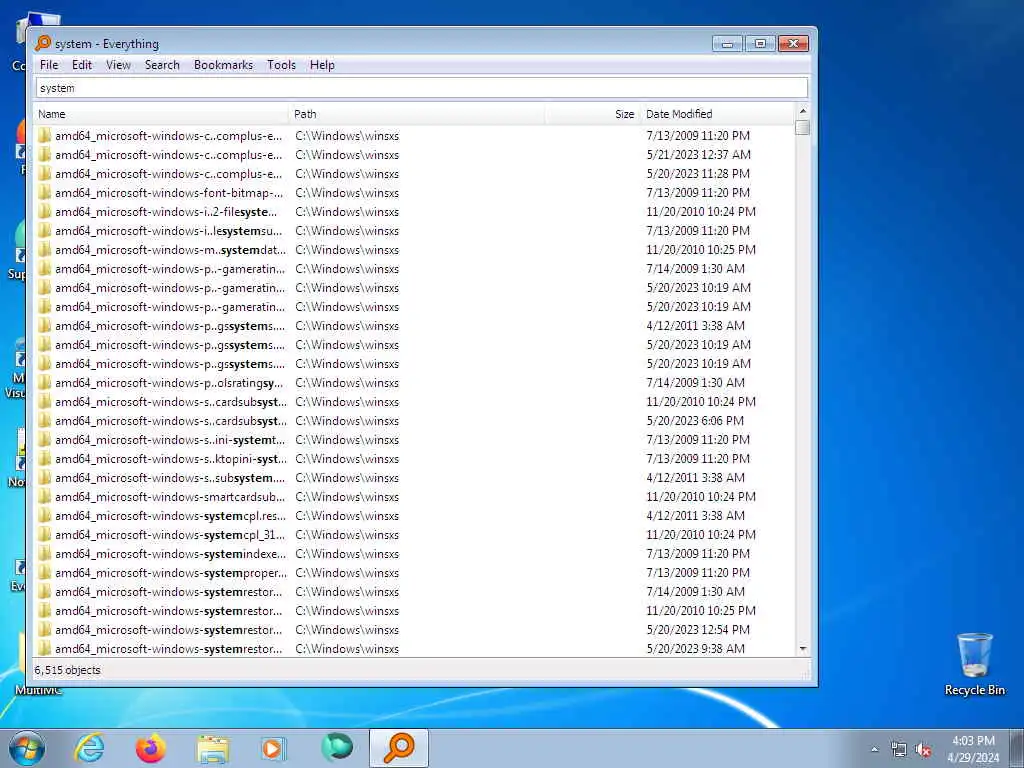Select folder icon of p..olsratingsy row

click(x=44, y=383)
